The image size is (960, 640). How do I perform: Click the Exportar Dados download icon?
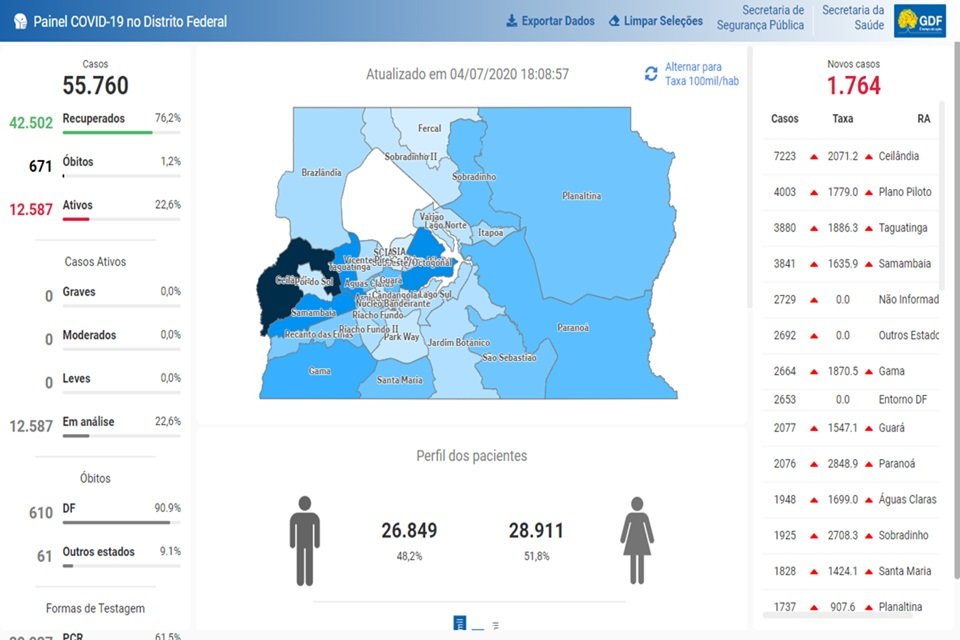coord(511,21)
